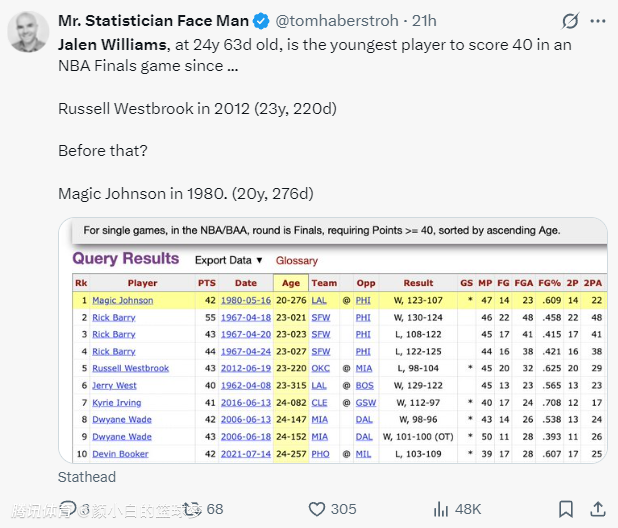This screenshot has width=618, height=528.
Task: Like the tweet via heart icon
Action: (x=316, y=509)
